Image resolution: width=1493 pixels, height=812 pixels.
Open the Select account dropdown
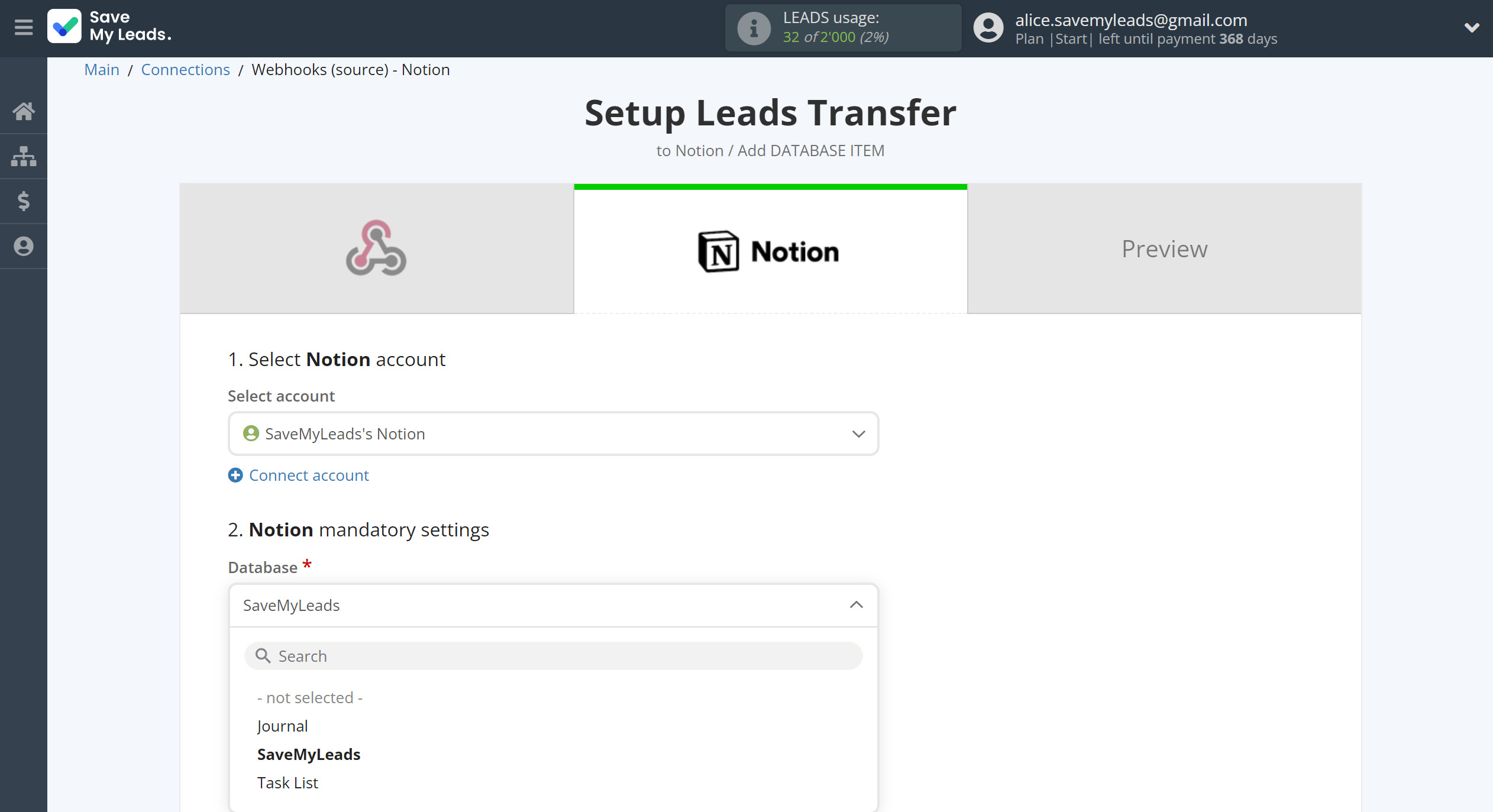click(553, 434)
